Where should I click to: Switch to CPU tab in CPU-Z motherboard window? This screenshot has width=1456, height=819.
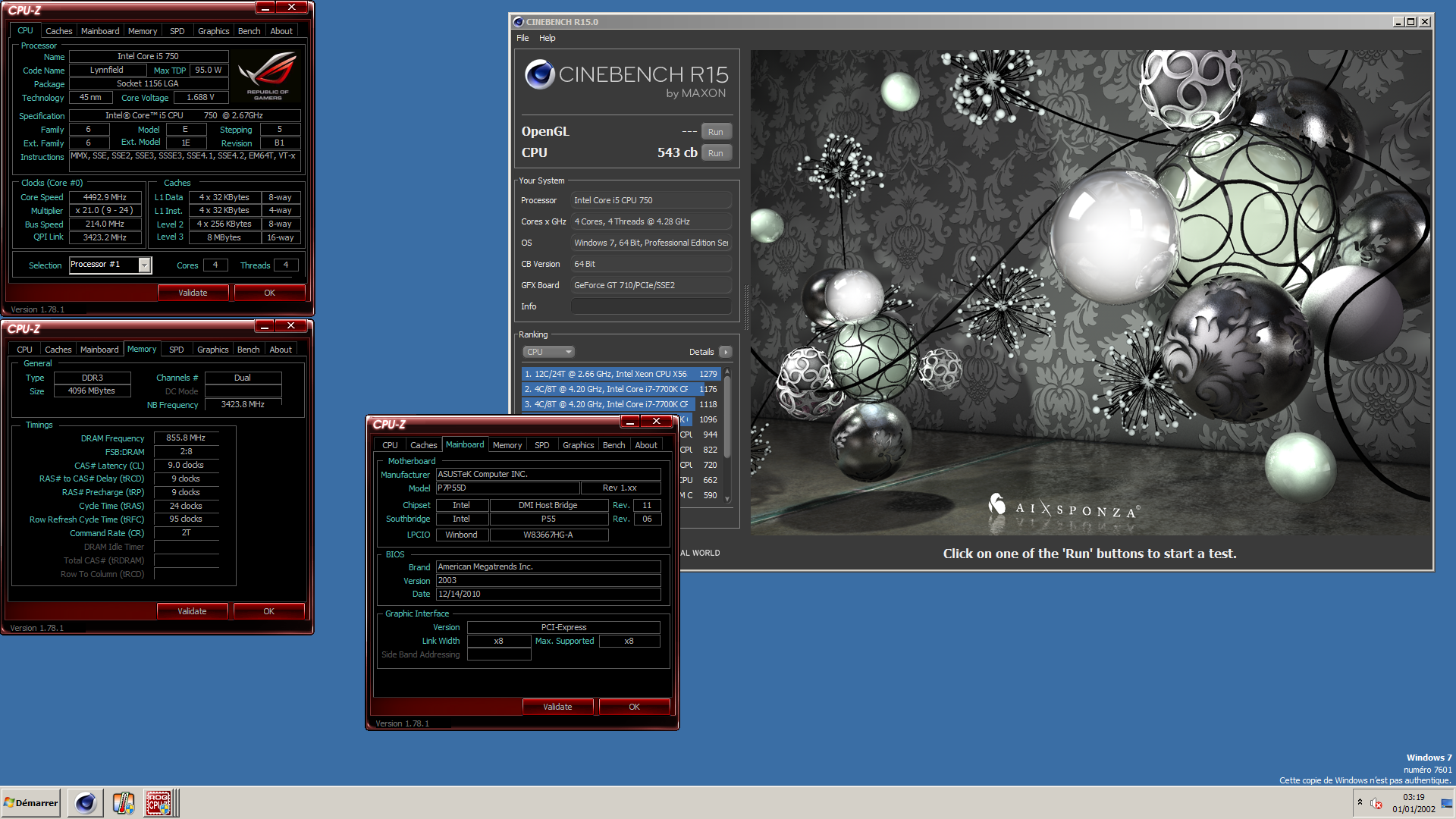pyautogui.click(x=390, y=445)
